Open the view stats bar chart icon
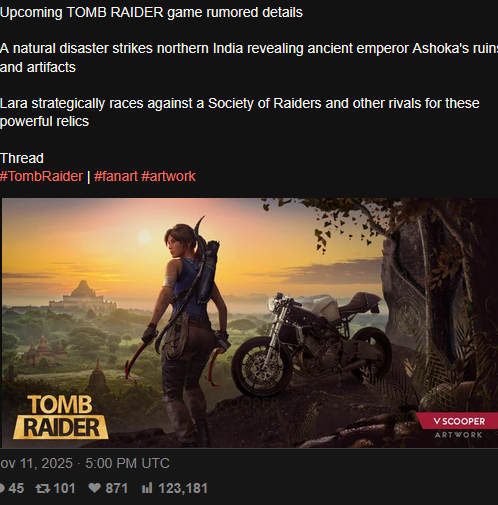Viewport: 498px width, 505px height. click(x=147, y=488)
